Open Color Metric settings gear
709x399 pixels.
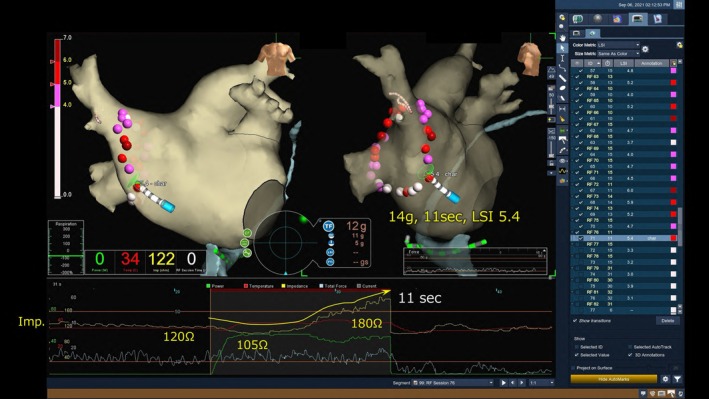coord(645,49)
